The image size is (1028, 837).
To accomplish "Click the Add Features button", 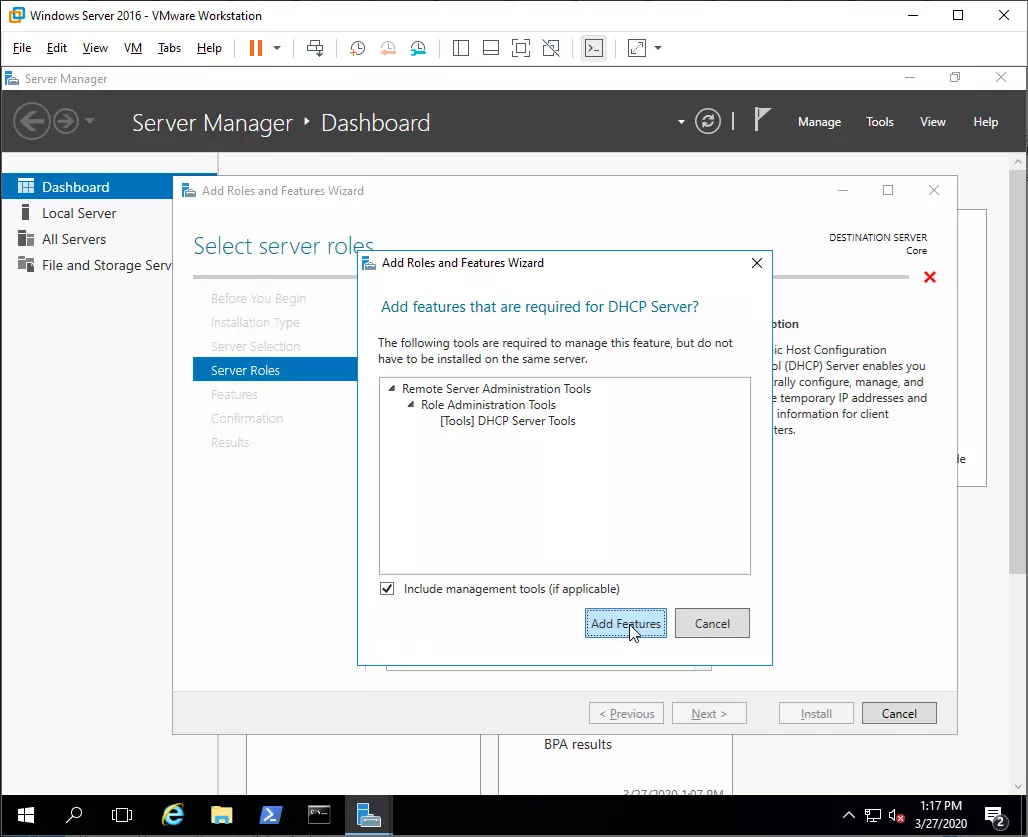I will (625, 623).
